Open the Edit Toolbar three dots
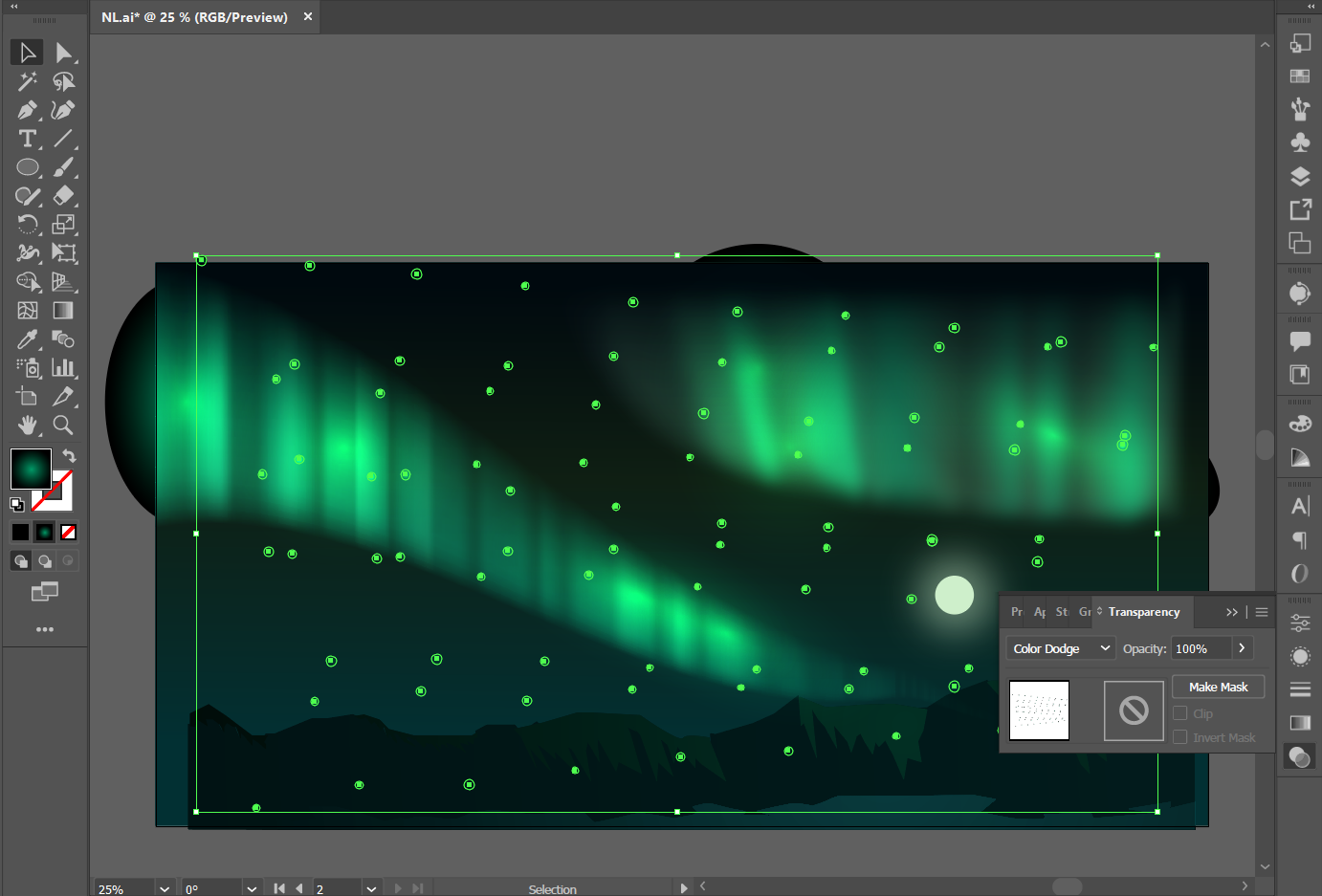This screenshot has height=896, width=1322. point(45,629)
